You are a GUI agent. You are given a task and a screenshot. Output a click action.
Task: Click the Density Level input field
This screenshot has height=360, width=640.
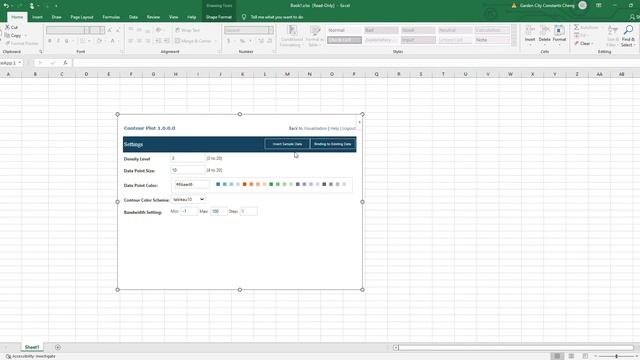[x=188, y=158]
